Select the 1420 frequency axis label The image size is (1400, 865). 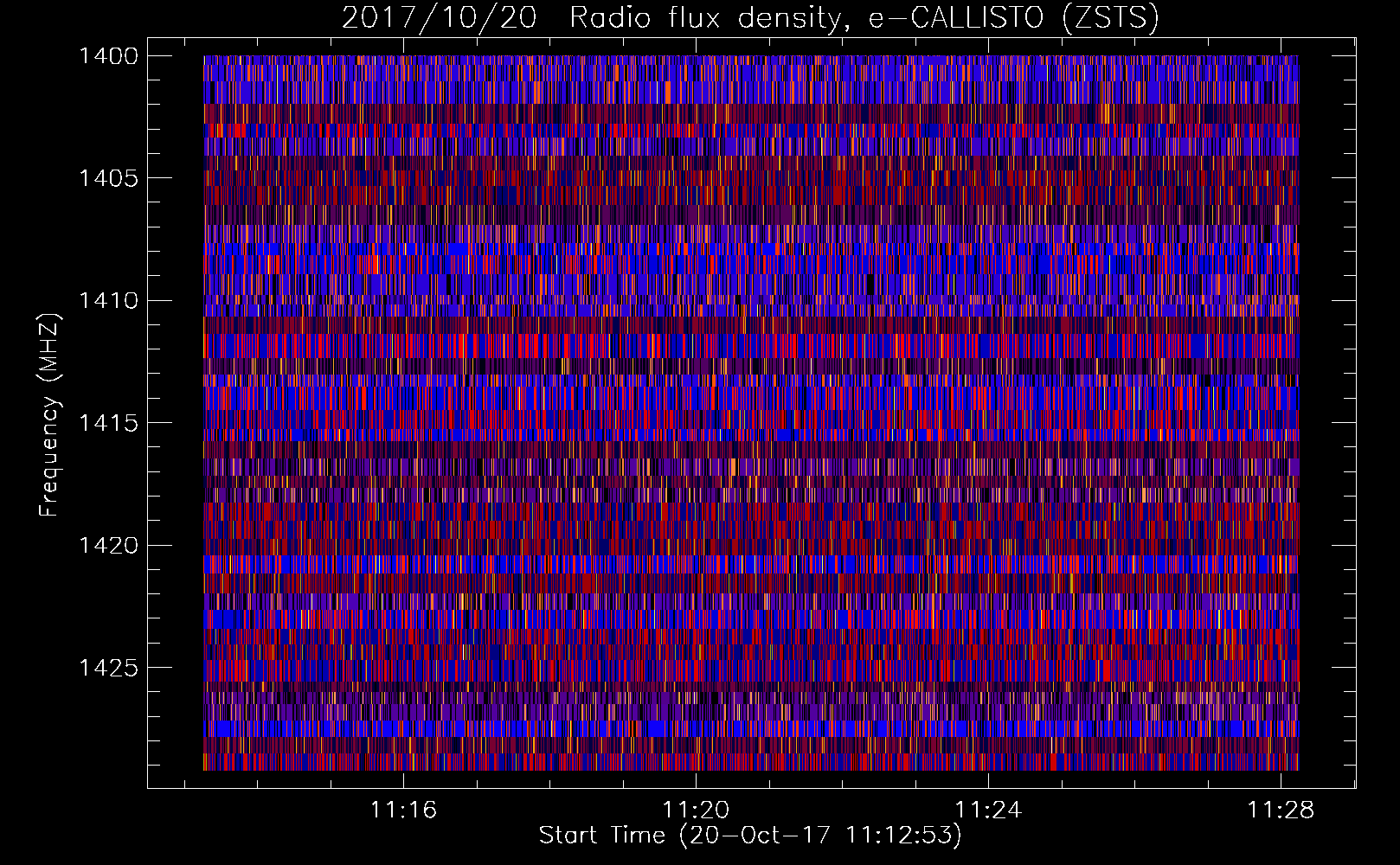108,545
